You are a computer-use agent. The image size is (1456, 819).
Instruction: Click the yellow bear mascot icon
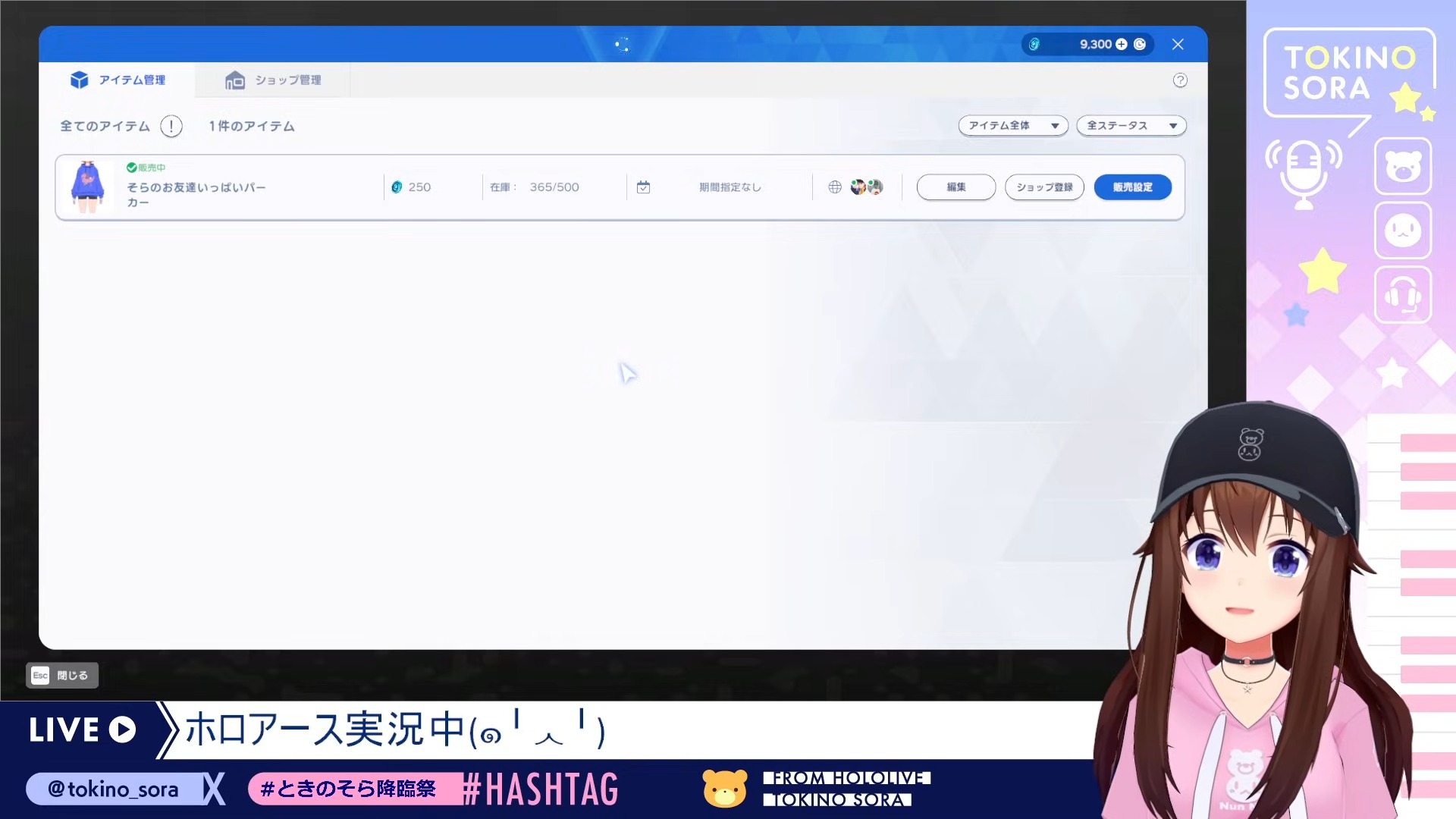725,789
